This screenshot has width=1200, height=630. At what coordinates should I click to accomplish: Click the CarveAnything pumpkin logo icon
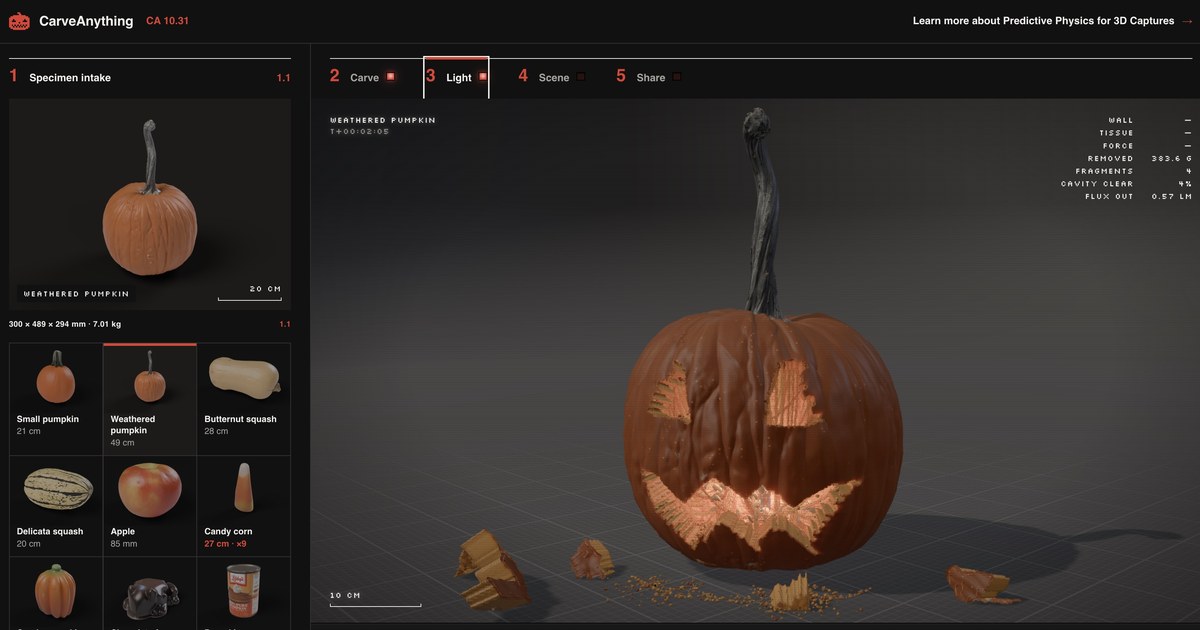point(20,21)
